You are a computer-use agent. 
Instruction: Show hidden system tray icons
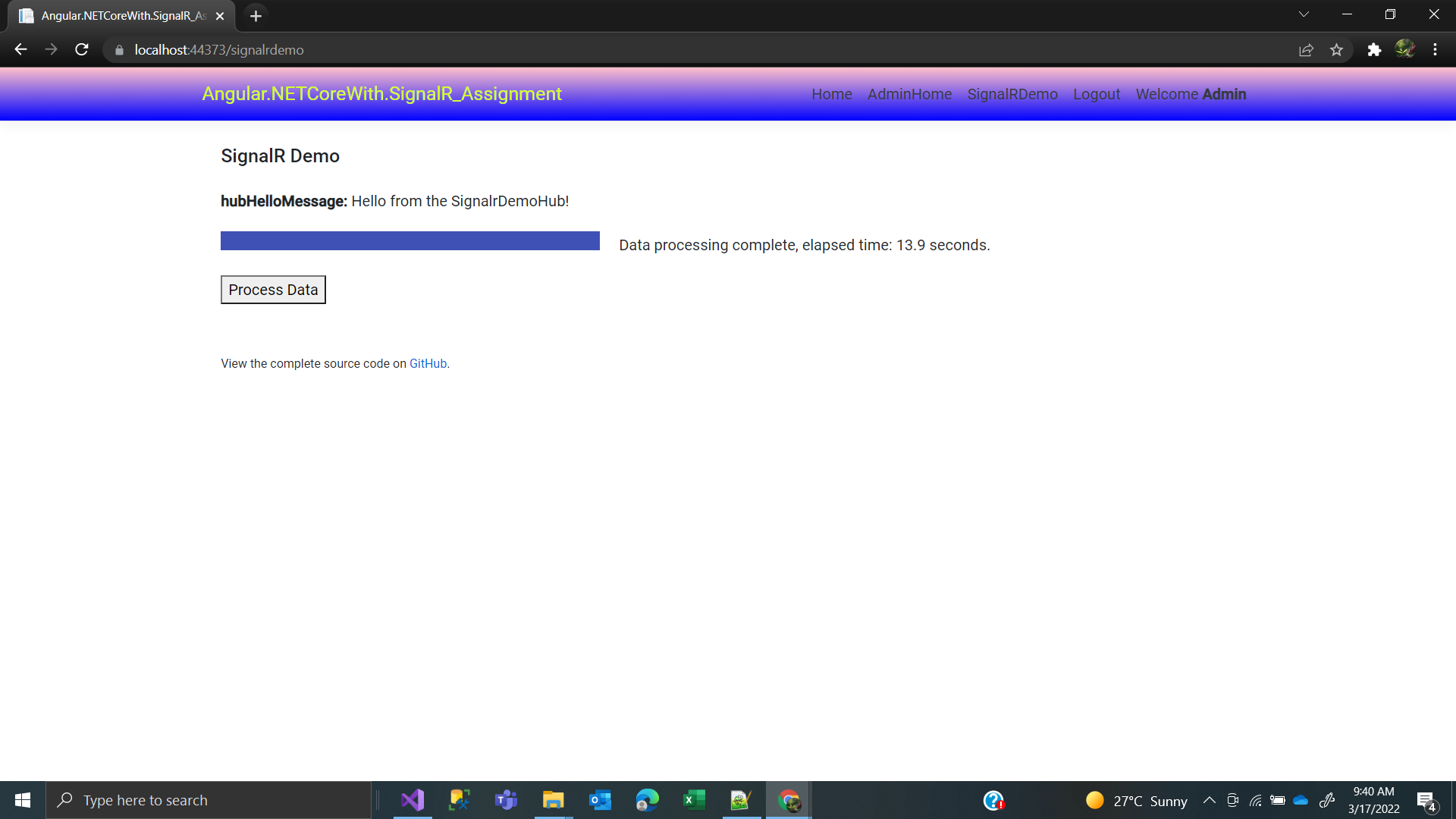pyautogui.click(x=1210, y=801)
